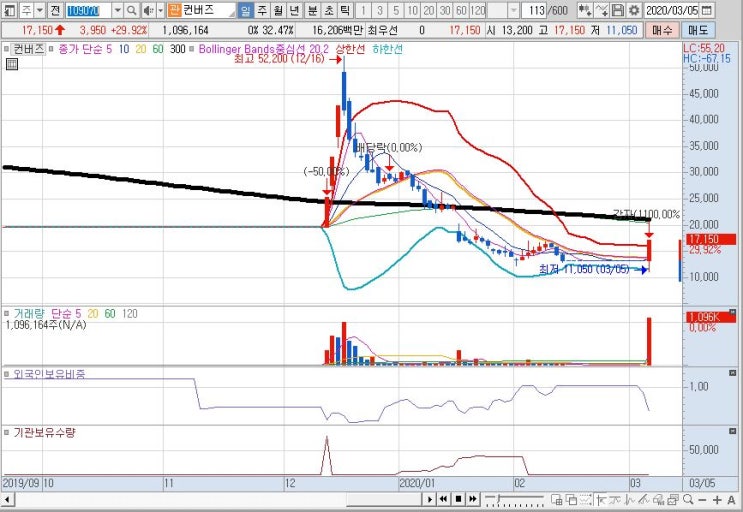Toggle the 거래량 volume indicator marker

[7, 314]
